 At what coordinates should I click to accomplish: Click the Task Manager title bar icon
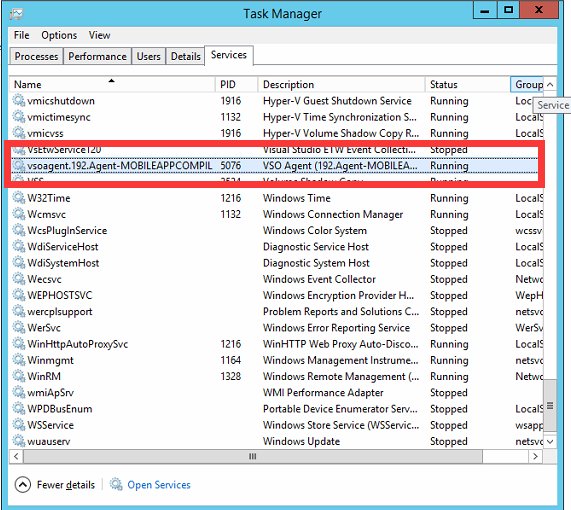click(x=16, y=14)
